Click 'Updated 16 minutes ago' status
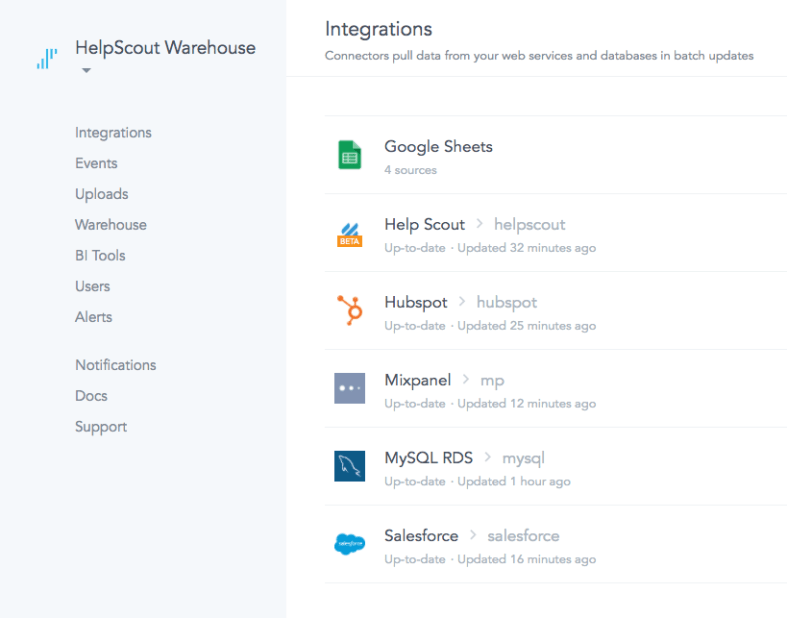787x618 pixels. [x=527, y=559]
